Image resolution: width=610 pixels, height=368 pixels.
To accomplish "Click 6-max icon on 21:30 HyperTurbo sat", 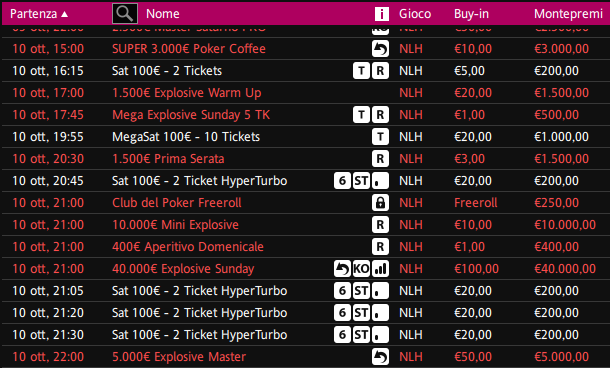I will pos(342,335).
